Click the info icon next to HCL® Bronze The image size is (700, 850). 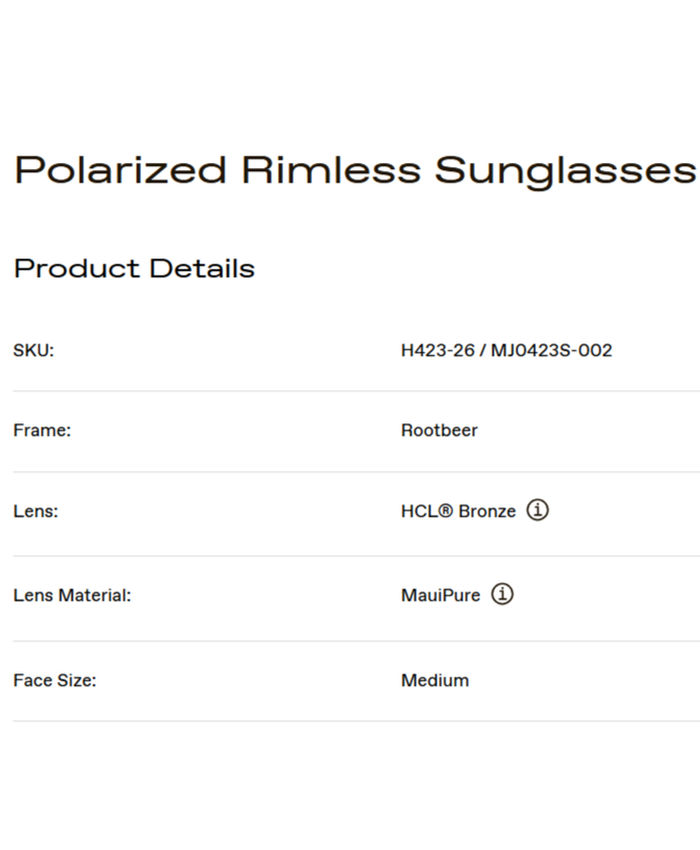(538, 510)
